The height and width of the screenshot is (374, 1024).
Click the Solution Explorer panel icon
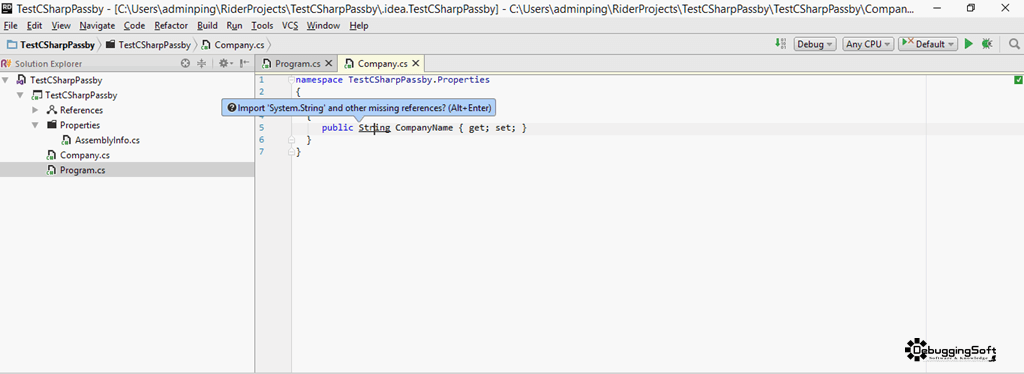tap(6, 63)
